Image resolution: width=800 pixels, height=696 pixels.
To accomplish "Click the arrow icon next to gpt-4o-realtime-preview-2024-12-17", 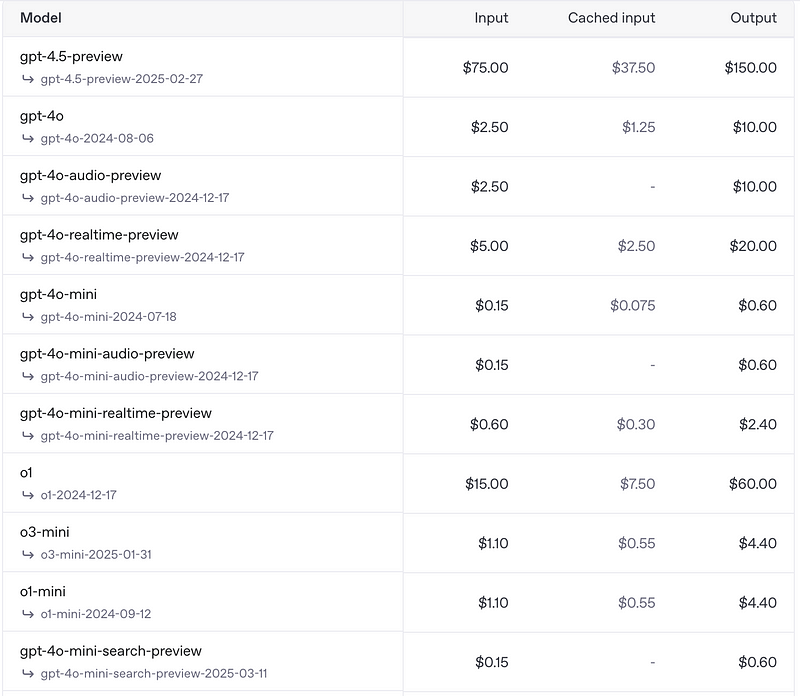I will (x=28, y=257).
